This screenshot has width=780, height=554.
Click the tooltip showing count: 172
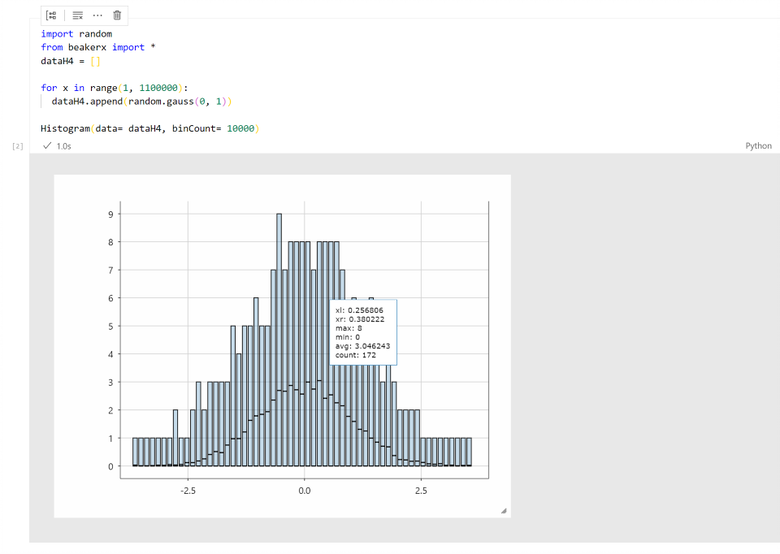click(363, 332)
